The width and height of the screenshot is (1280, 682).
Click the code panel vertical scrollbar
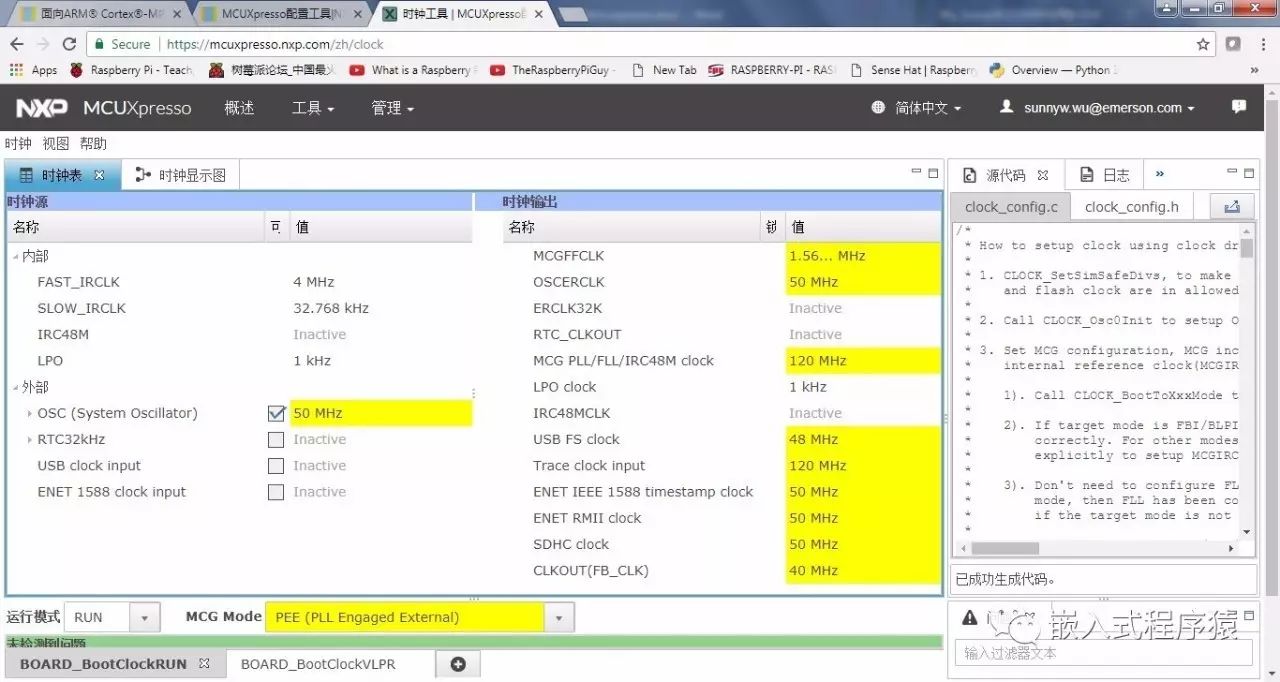pos(1247,248)
